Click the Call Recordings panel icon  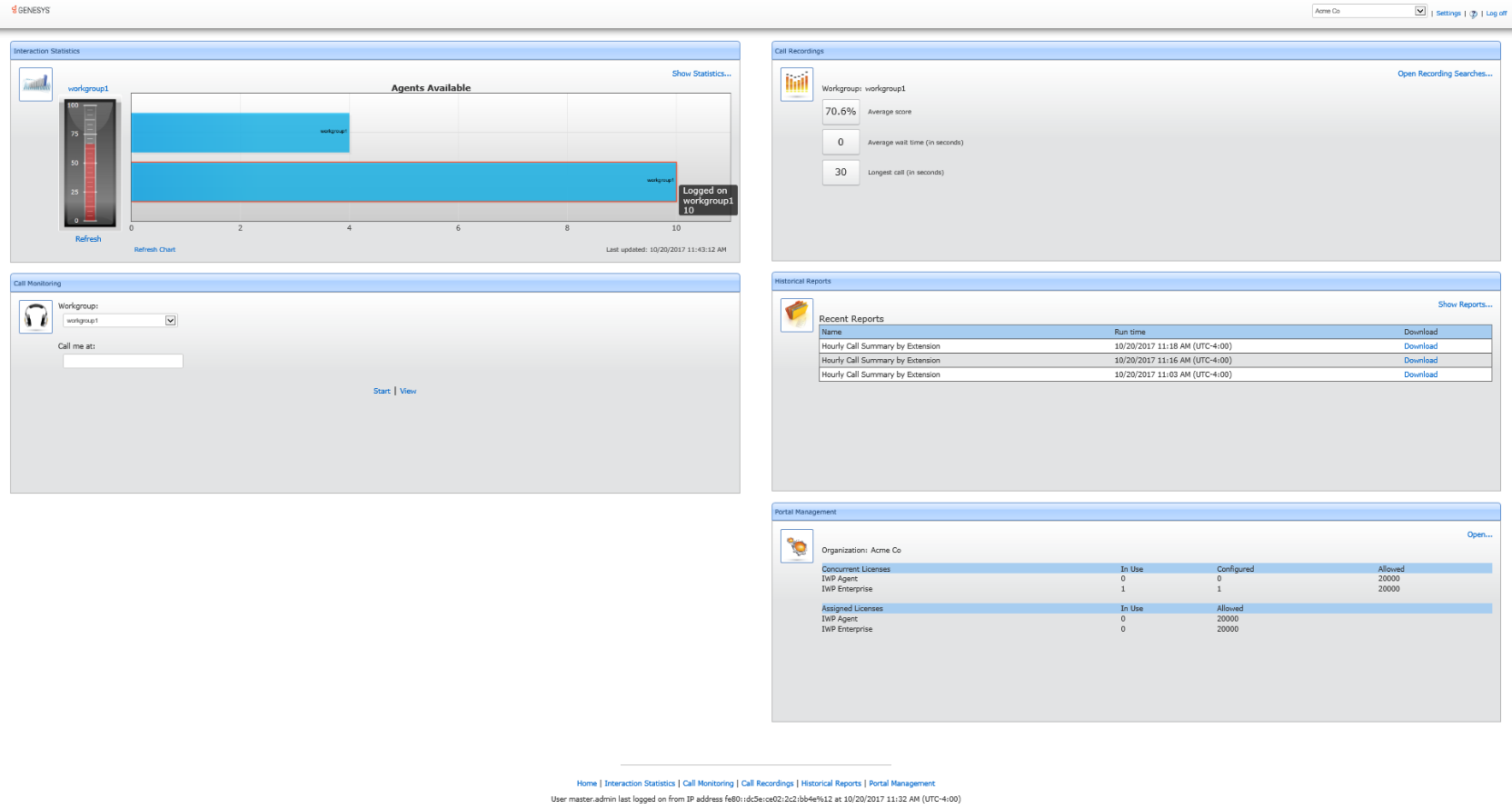[796, 85]
